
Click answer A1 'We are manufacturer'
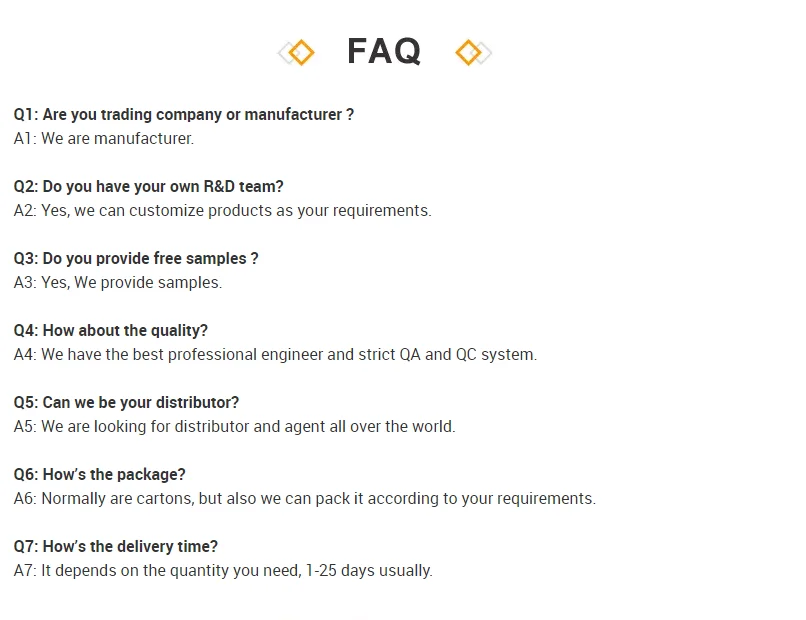(104, 139)
